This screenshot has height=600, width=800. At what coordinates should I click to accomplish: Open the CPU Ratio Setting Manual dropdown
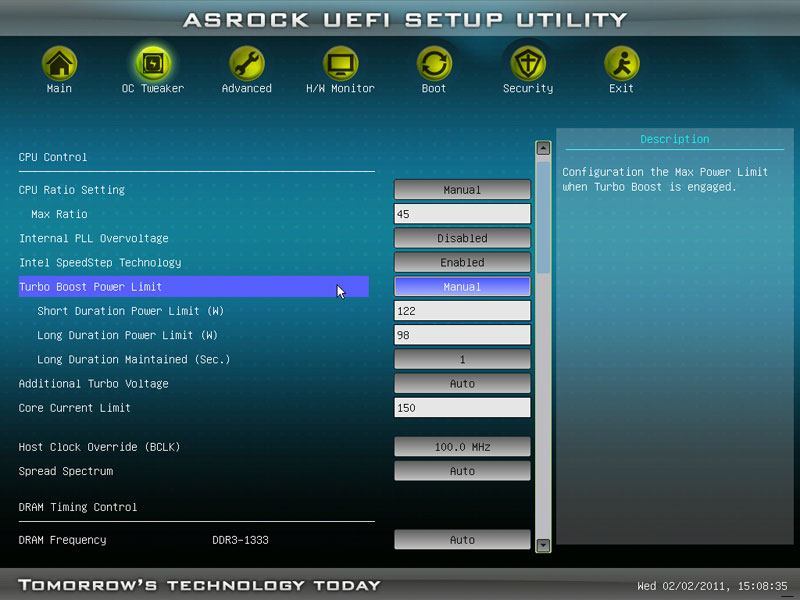pyautogui.click(x=462, y=190)
